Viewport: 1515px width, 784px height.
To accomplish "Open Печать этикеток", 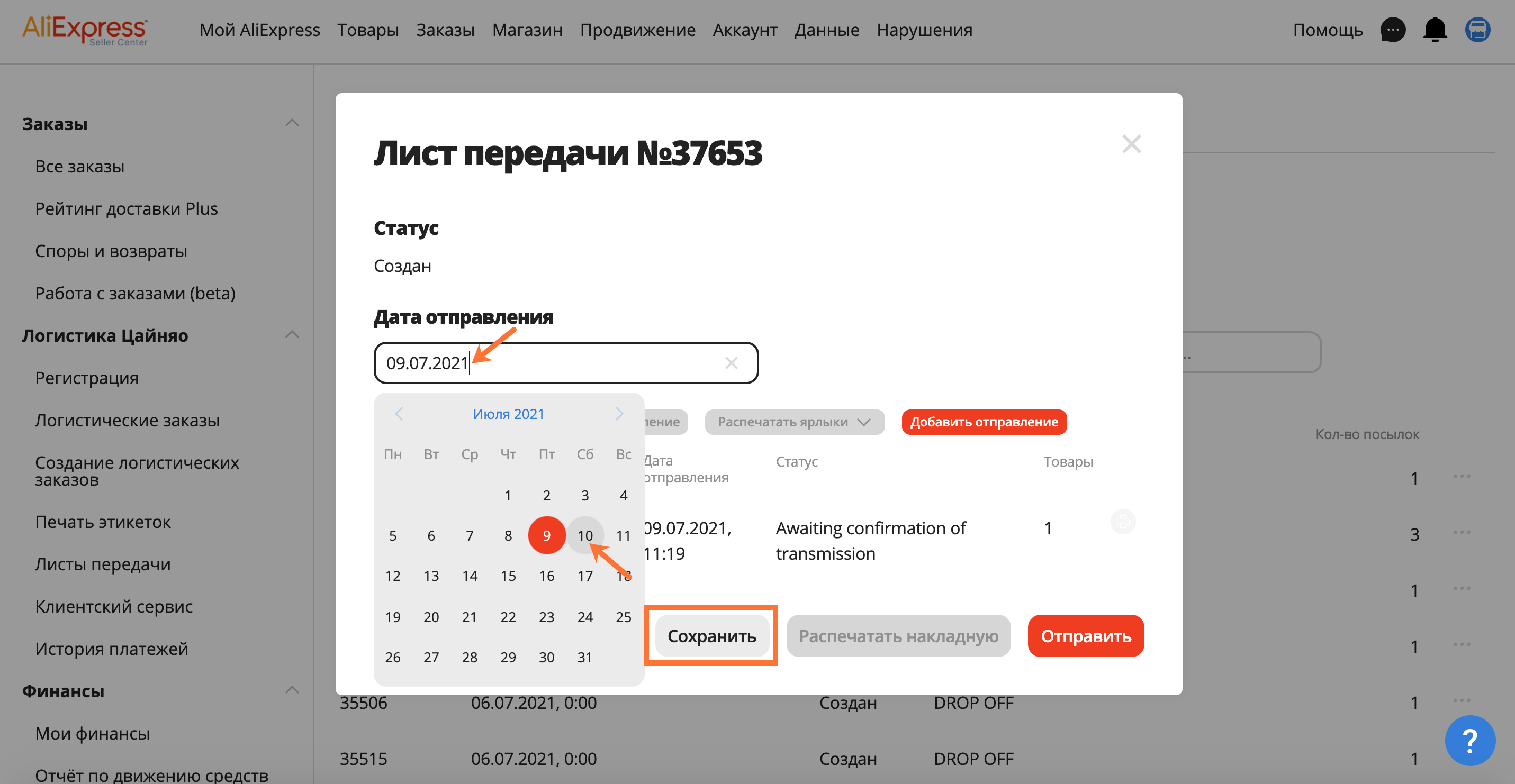I will pos(103,522).
